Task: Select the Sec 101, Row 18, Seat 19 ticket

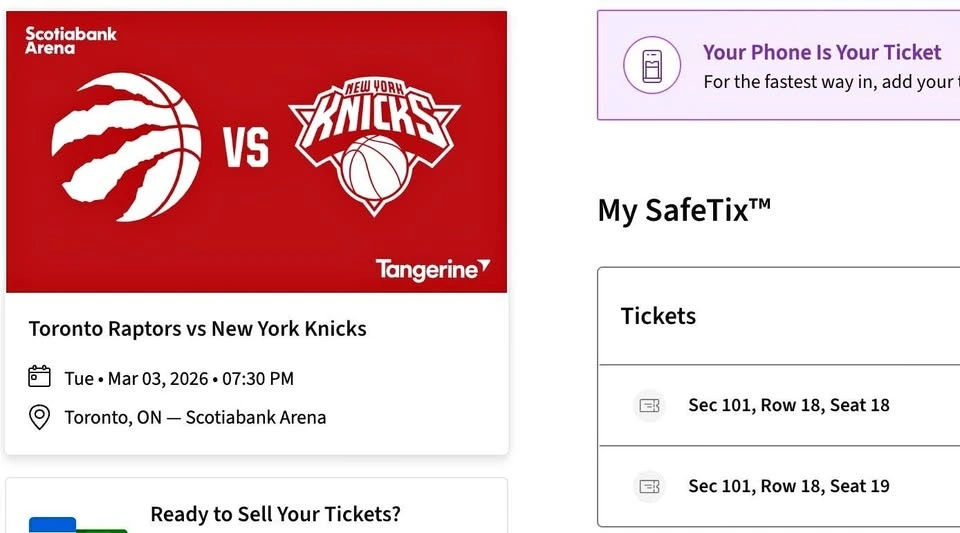Action: [788, 486]
